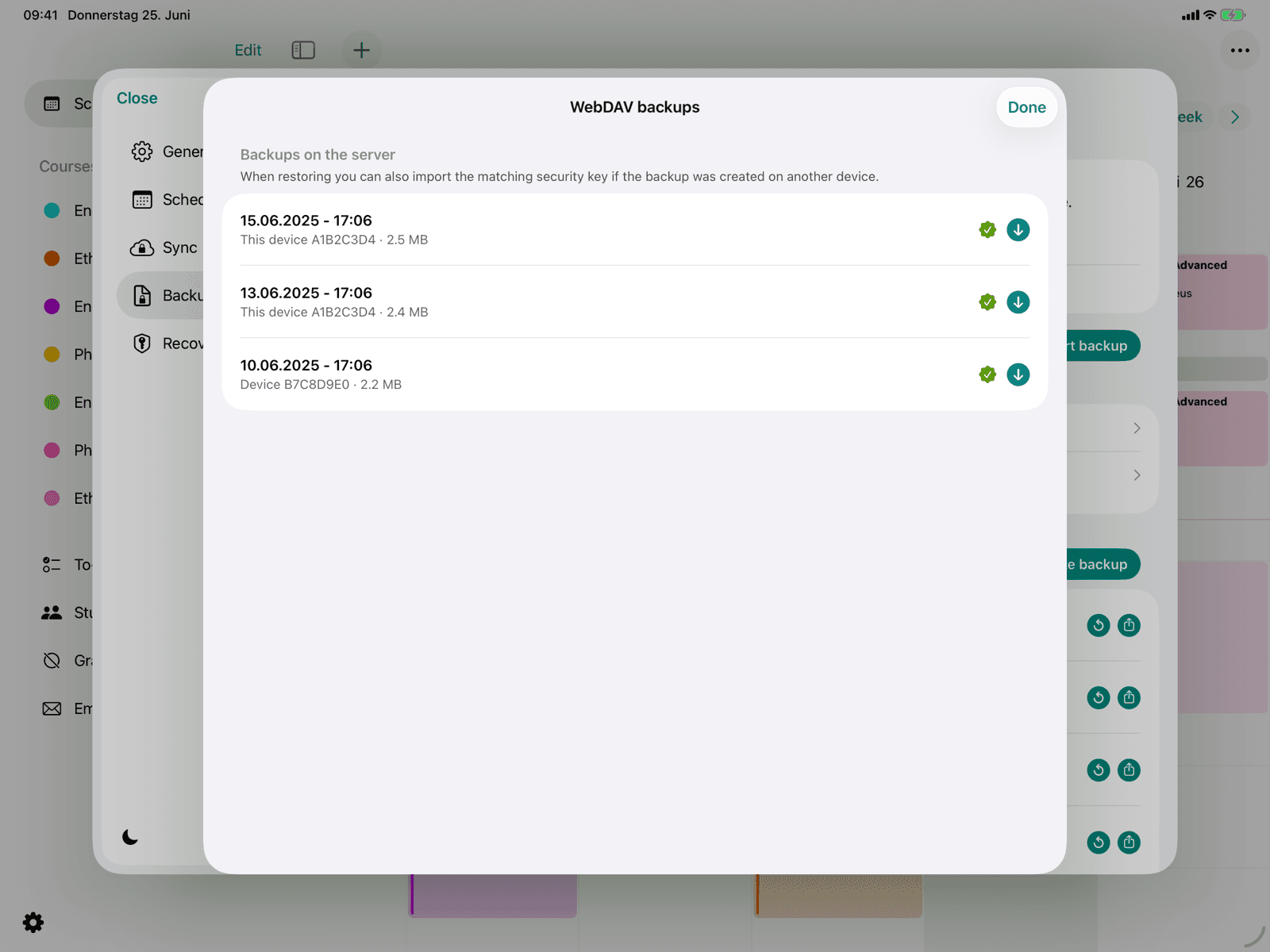Download the 10.06.2025 backup
Image resolution: width=1270 pixels, height=952 pixels.
1018,374
